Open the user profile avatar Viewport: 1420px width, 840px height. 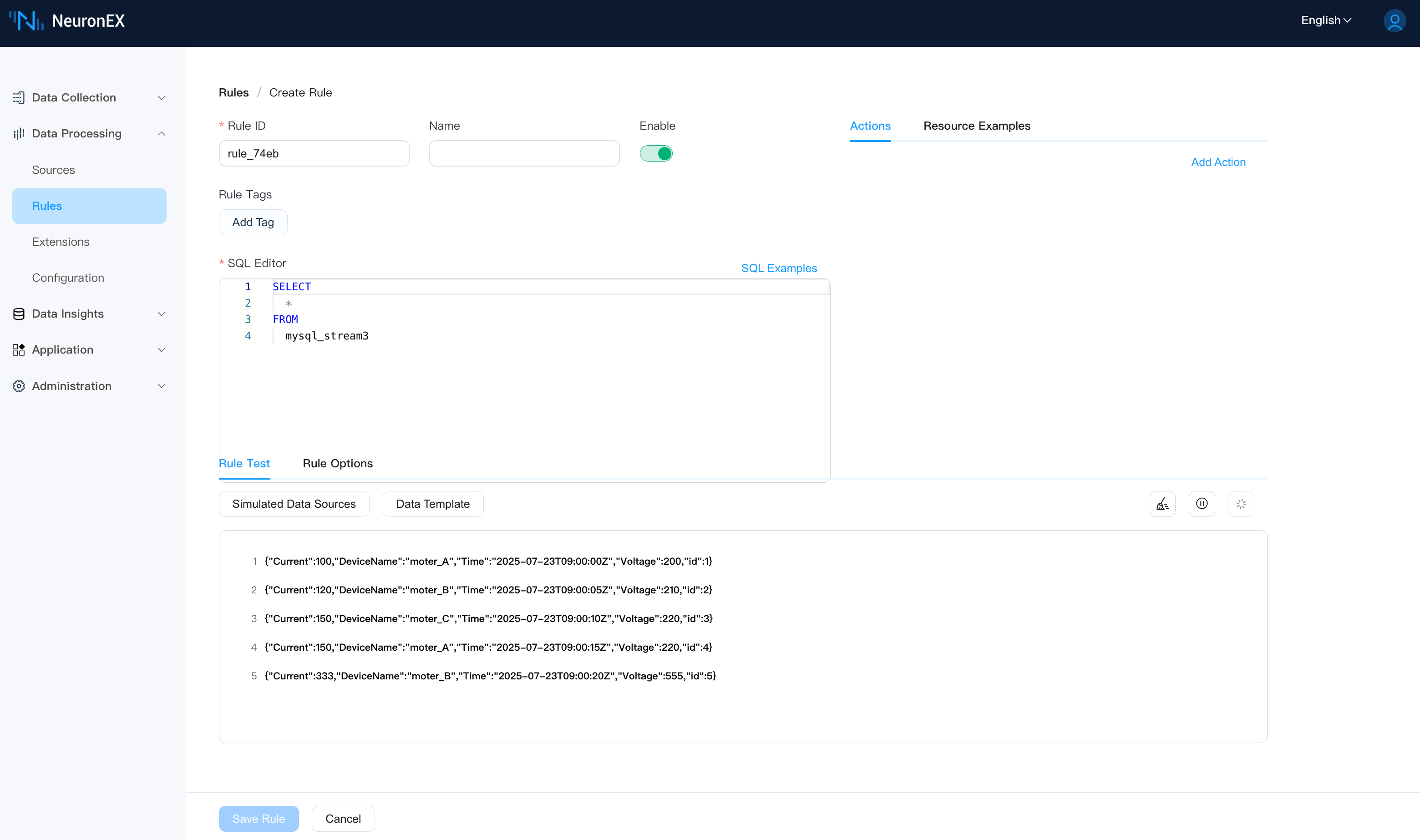[1394, 21]
